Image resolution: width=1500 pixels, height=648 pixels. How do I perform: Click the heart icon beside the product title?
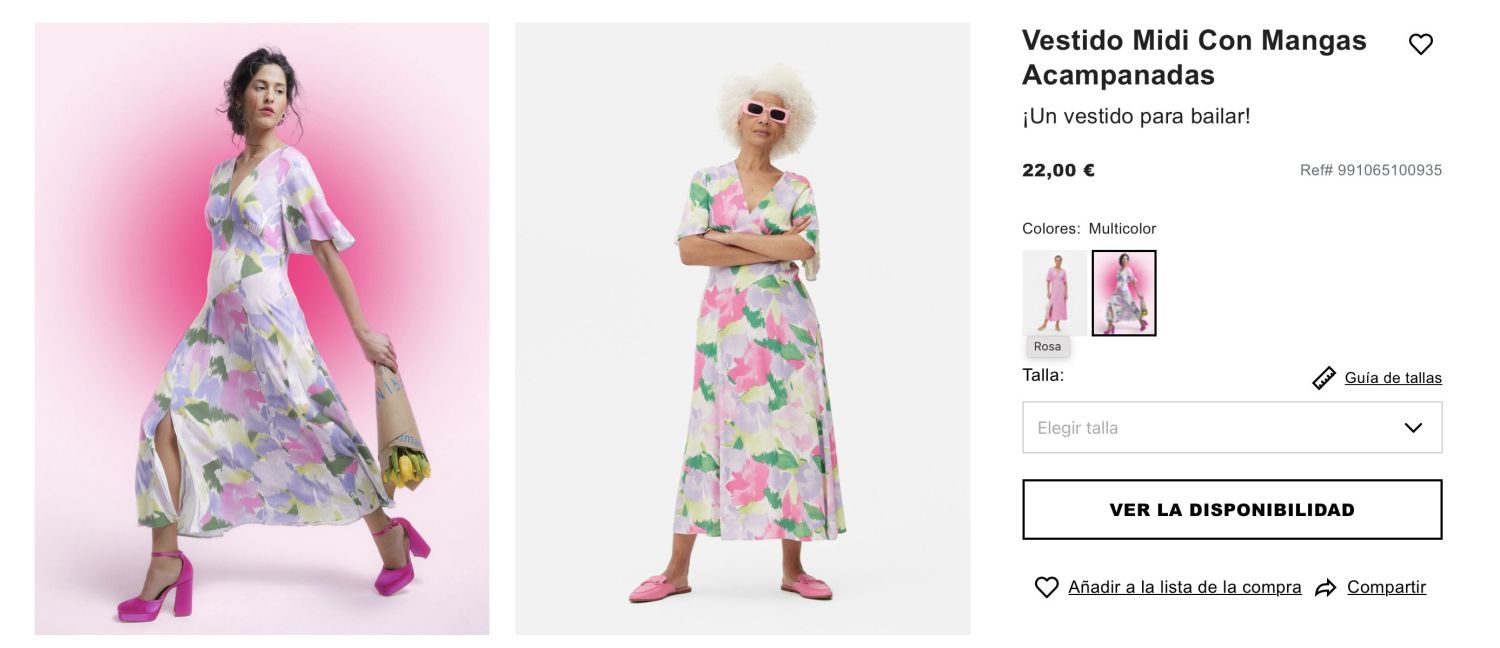coord(1420,44)
